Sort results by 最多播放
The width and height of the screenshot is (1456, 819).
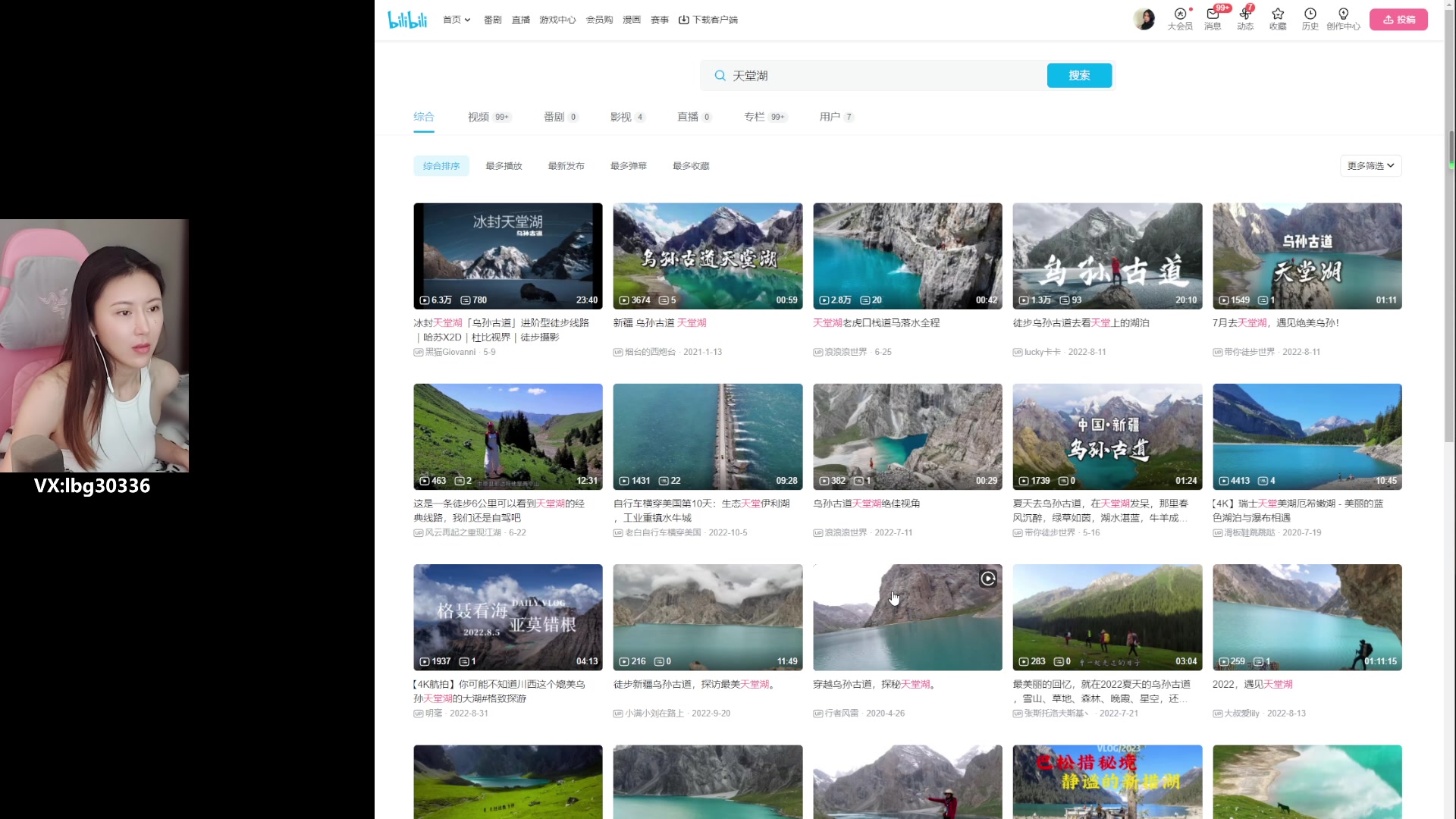coord(504,166)
